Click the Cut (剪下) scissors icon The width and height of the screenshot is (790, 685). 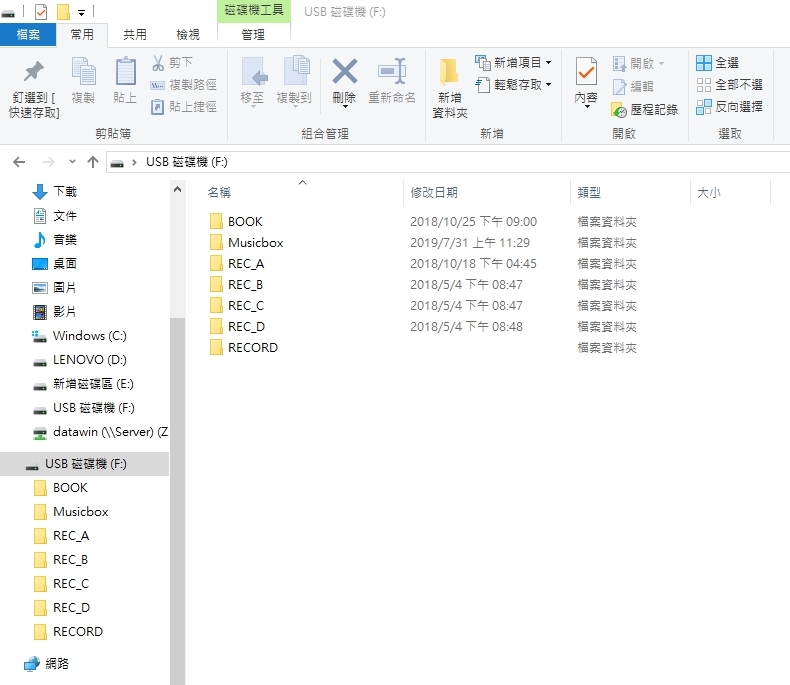158,62
